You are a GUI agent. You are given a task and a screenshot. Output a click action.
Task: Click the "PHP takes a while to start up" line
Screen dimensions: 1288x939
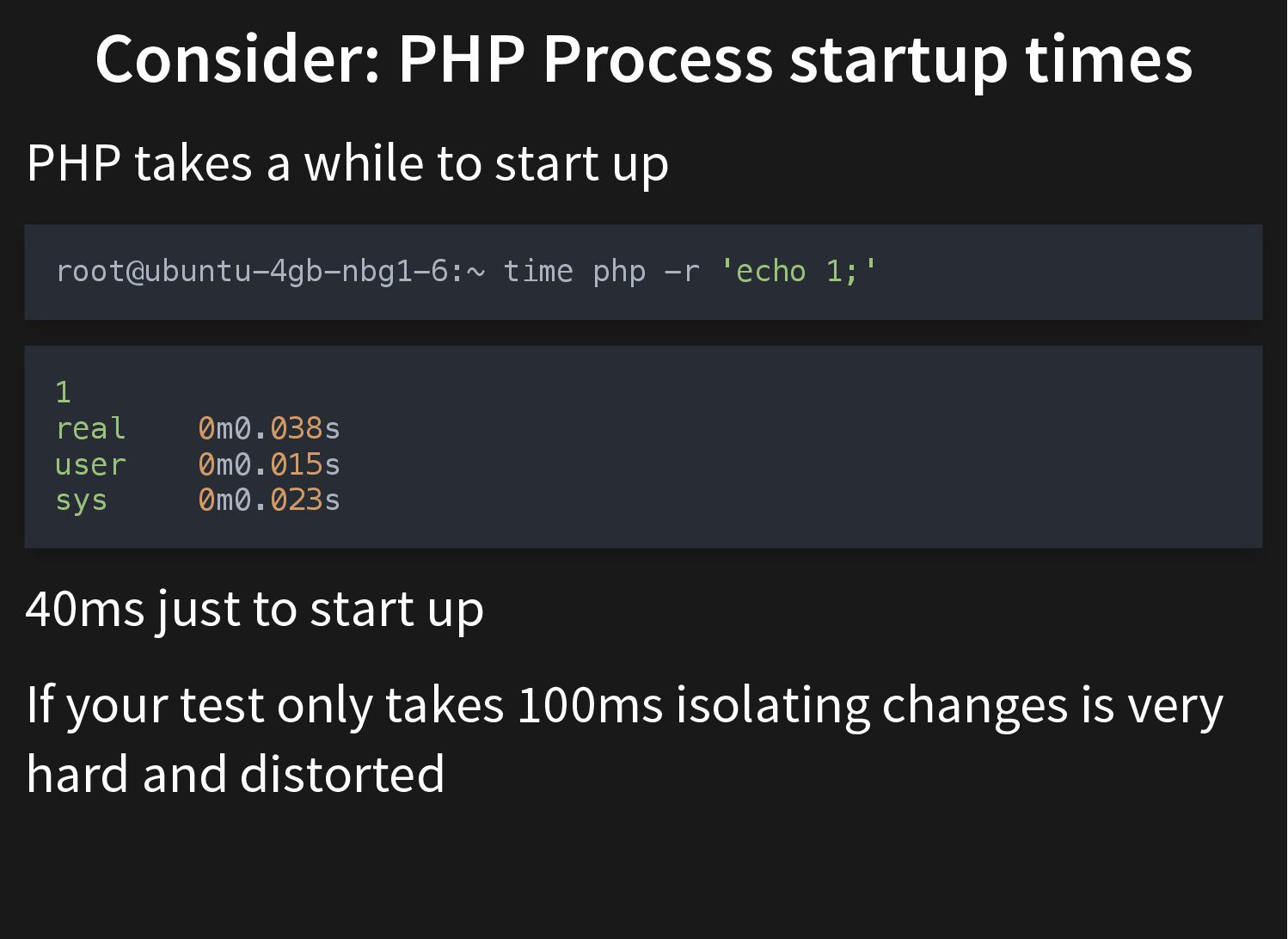(x=347, y=163)
